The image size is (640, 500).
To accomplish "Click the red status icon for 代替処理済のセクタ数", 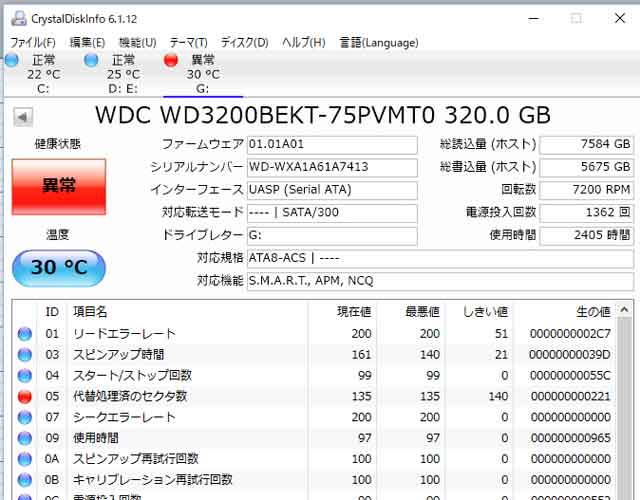I will (x=25, y=396).
